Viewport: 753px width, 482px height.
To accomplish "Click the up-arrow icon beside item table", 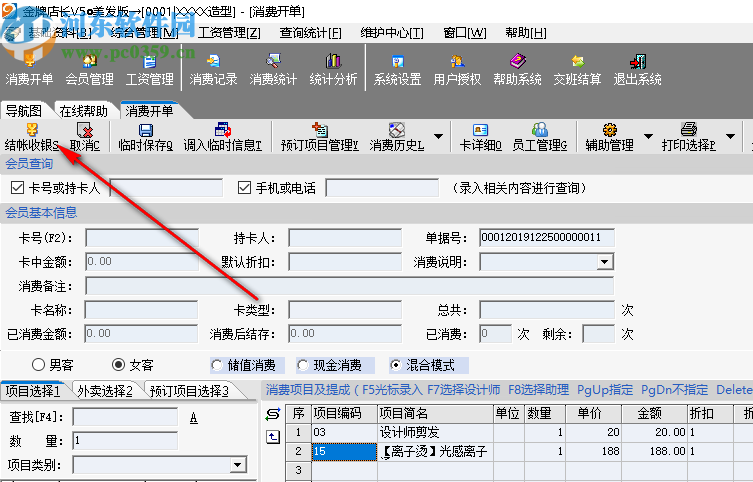I will tap(273, 437).
